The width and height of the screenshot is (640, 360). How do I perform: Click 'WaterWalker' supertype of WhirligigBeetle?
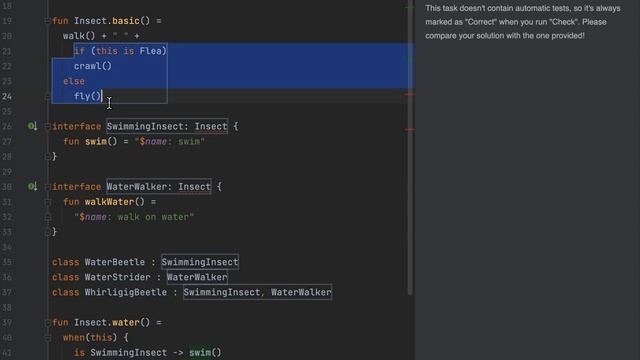301,292
